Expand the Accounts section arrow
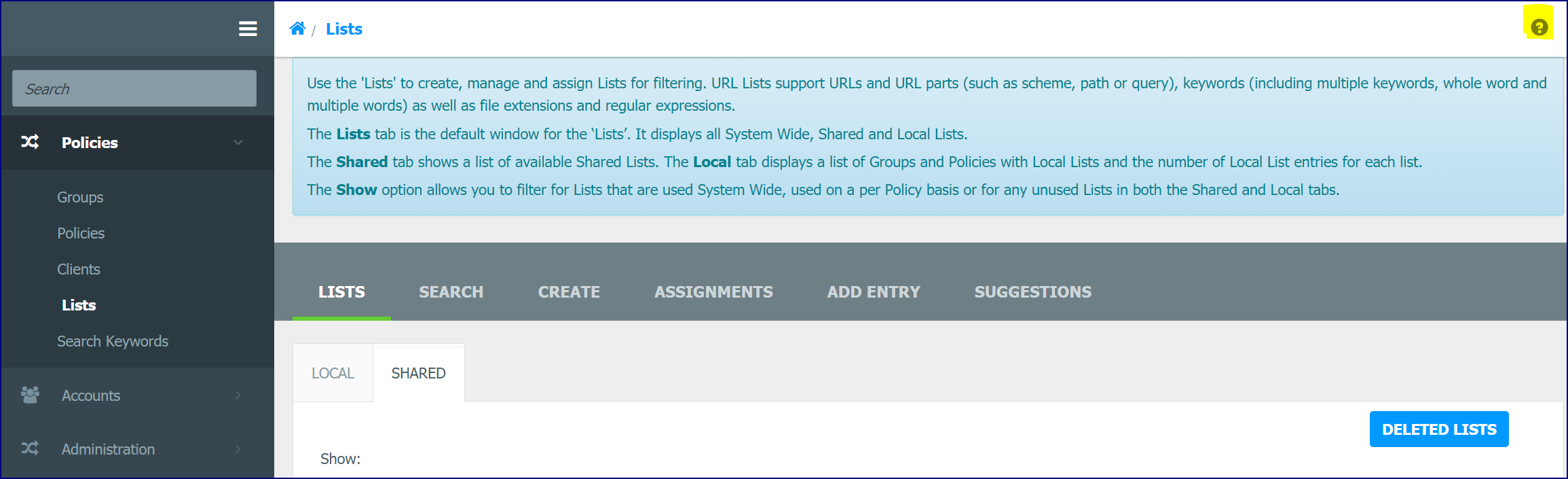Image resolution: width=1568 pixels, height=479 pixels. tap(238, 395)
